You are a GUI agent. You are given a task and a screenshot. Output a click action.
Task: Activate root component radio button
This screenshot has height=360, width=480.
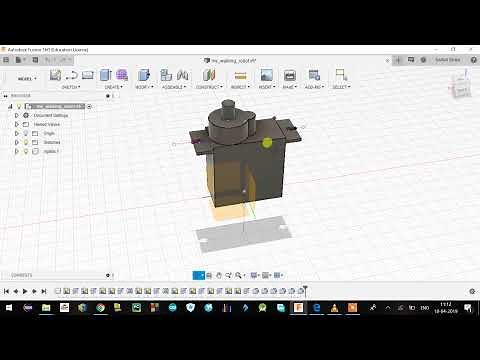click(x=89, y=107)
